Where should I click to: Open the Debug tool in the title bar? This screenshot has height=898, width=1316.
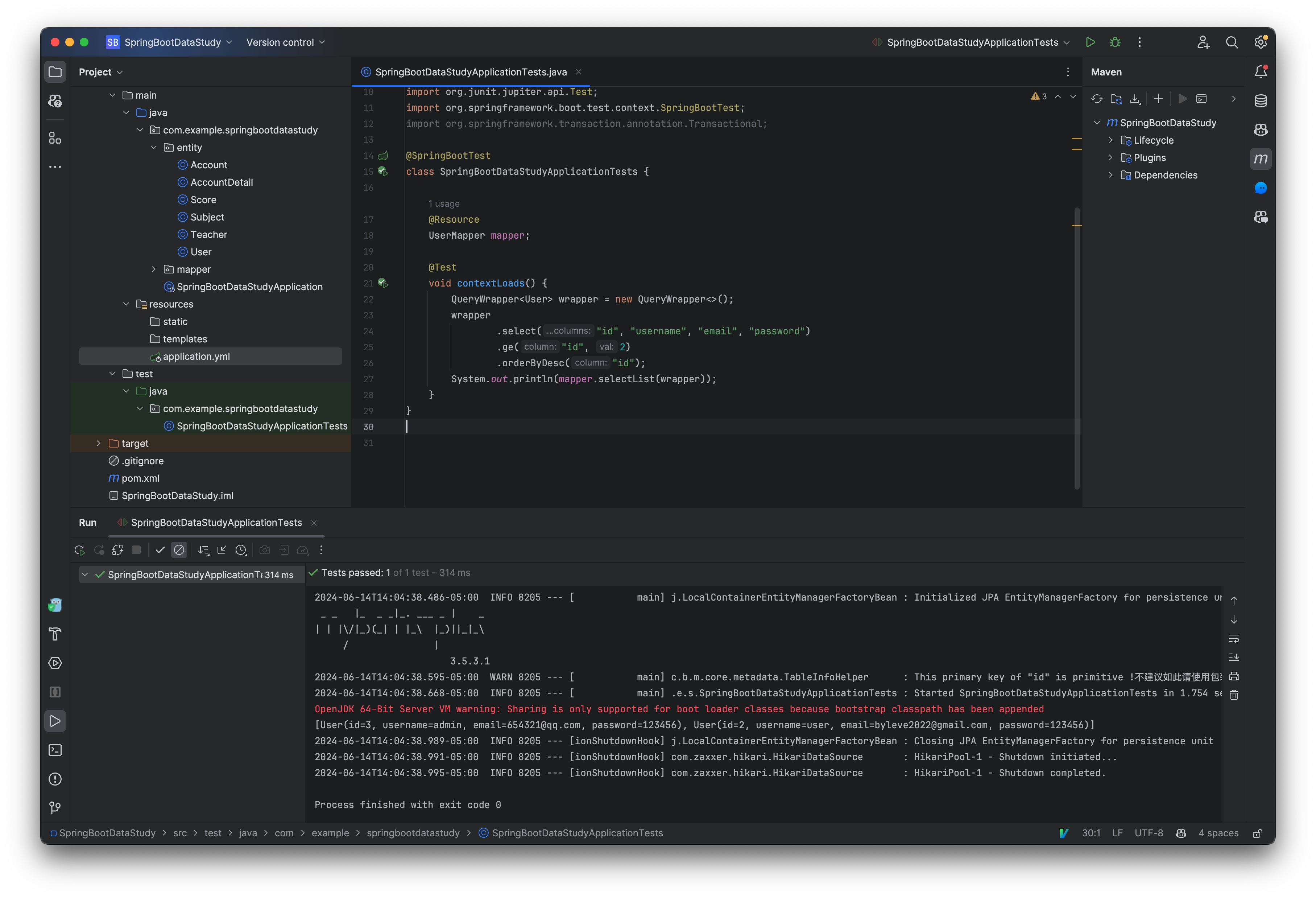pos(1115,42)
